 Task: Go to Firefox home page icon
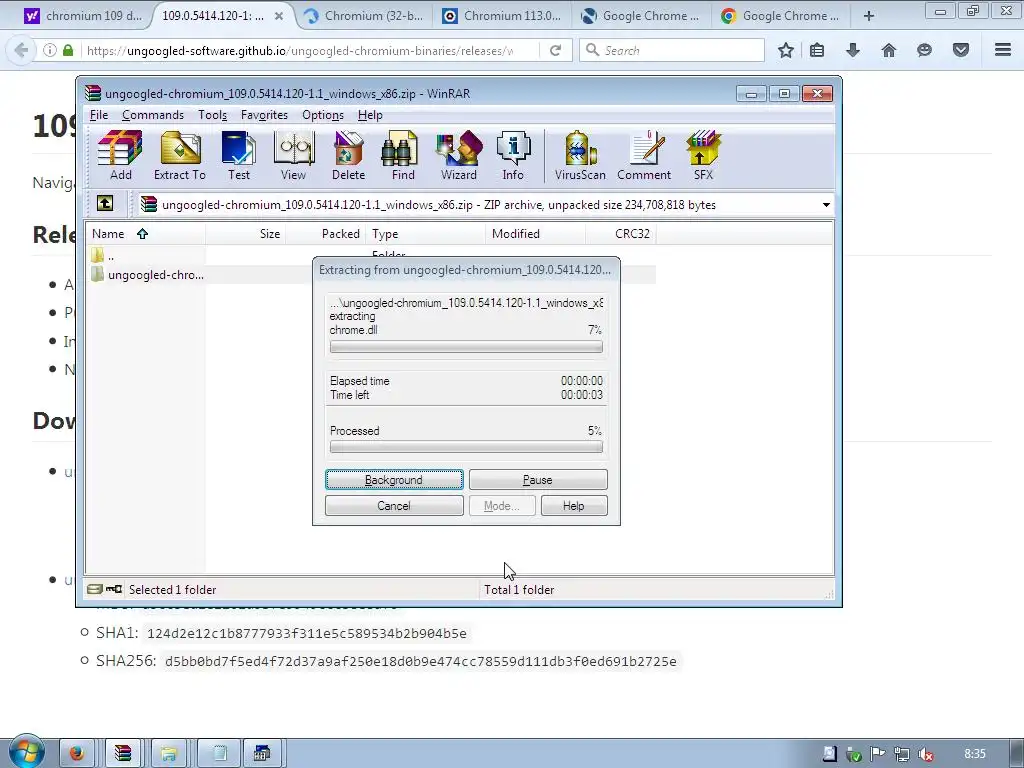click(888, 50)
